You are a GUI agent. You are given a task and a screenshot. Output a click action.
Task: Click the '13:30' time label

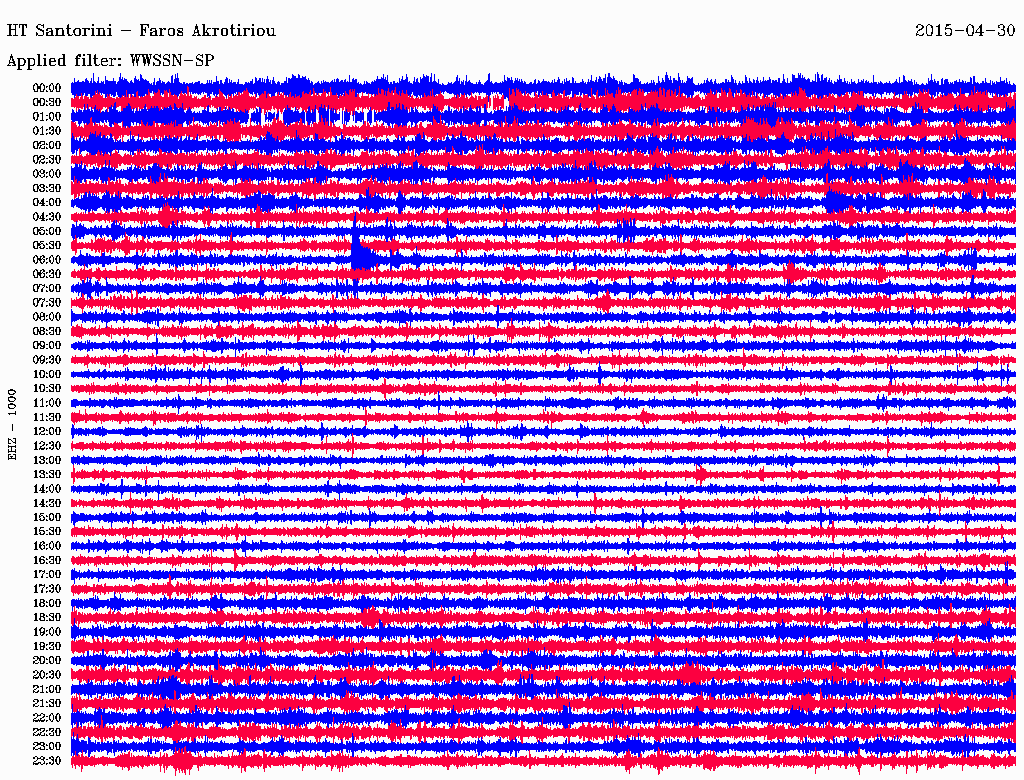(47, 474)
